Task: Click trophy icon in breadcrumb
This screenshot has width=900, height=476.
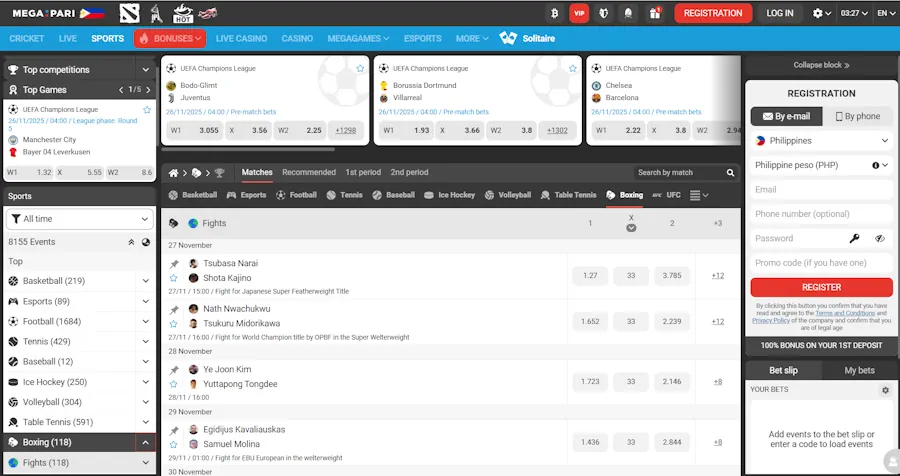Action: coord(219,173)
